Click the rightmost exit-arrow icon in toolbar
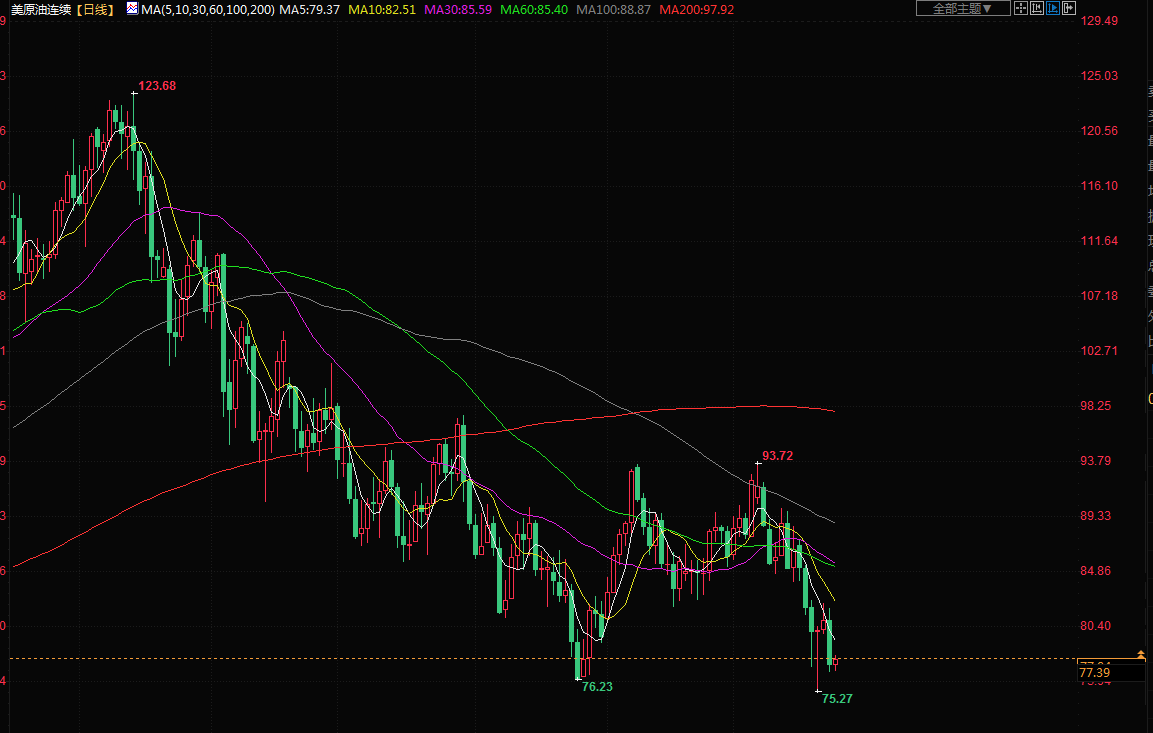This screenshot has width=1153, height=733. (x=1069, y=8)
